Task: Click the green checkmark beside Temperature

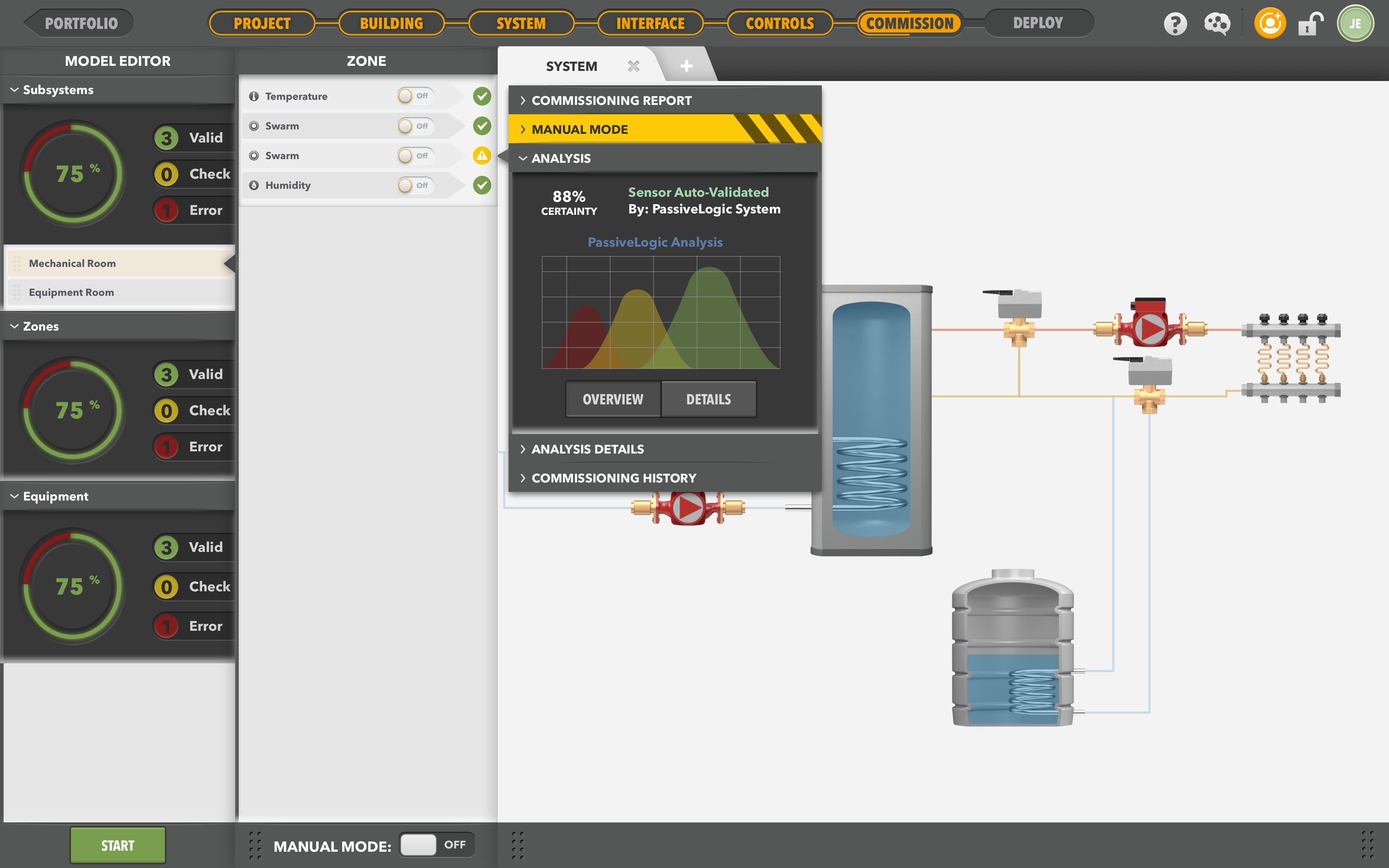Action: 481,96
